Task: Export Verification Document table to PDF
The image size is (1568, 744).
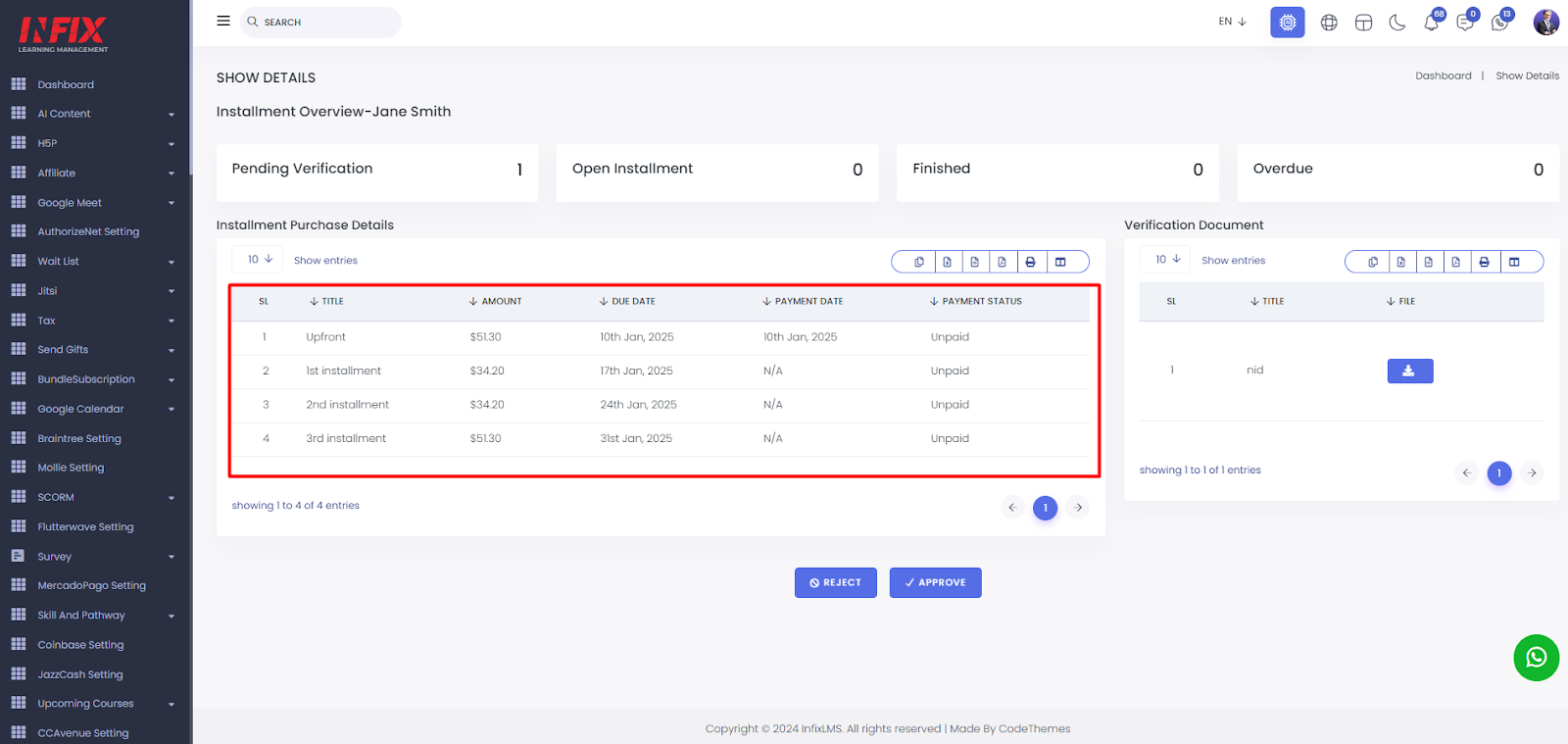Action: [1455, 262]
